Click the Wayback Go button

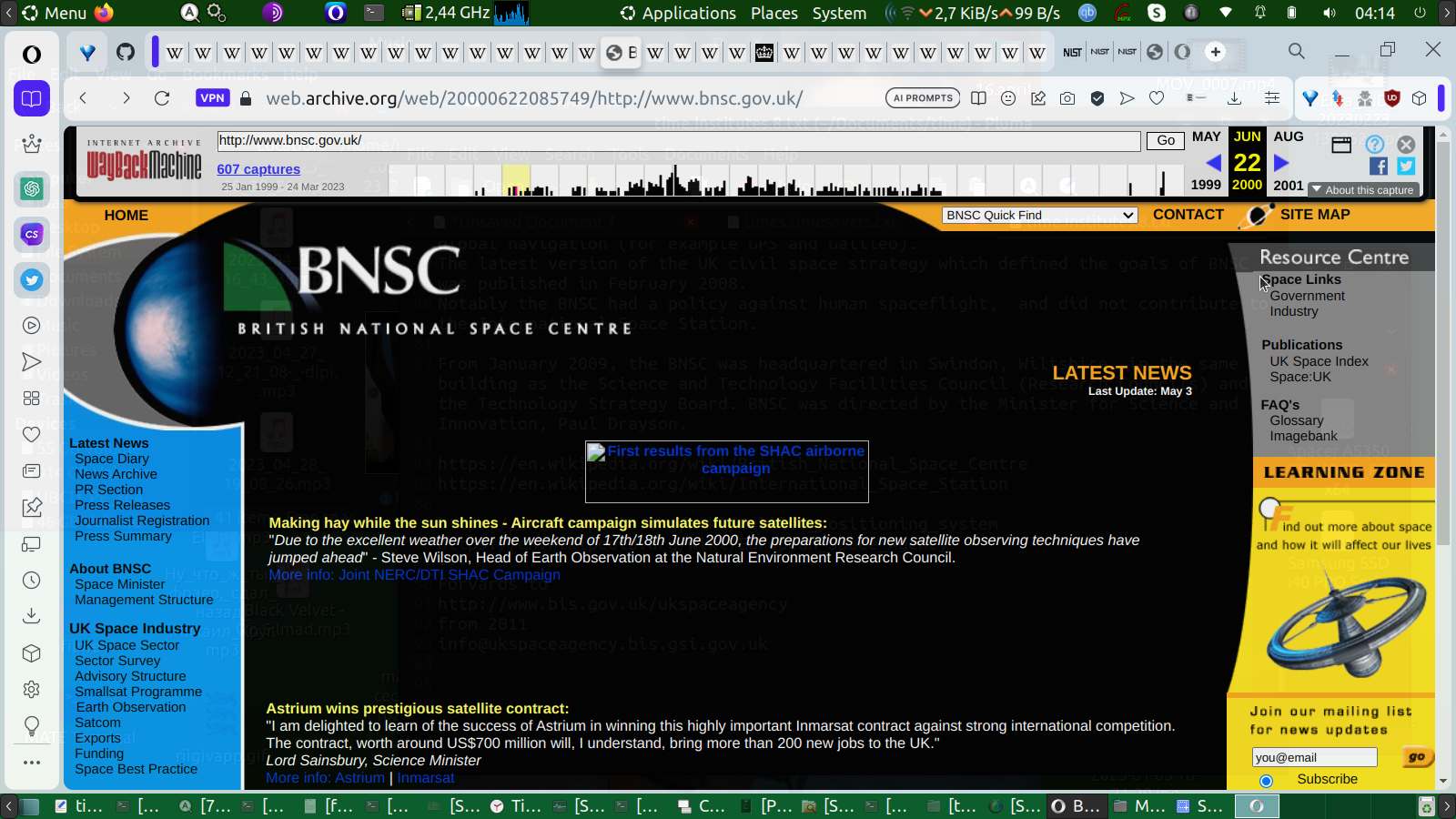1166,140
